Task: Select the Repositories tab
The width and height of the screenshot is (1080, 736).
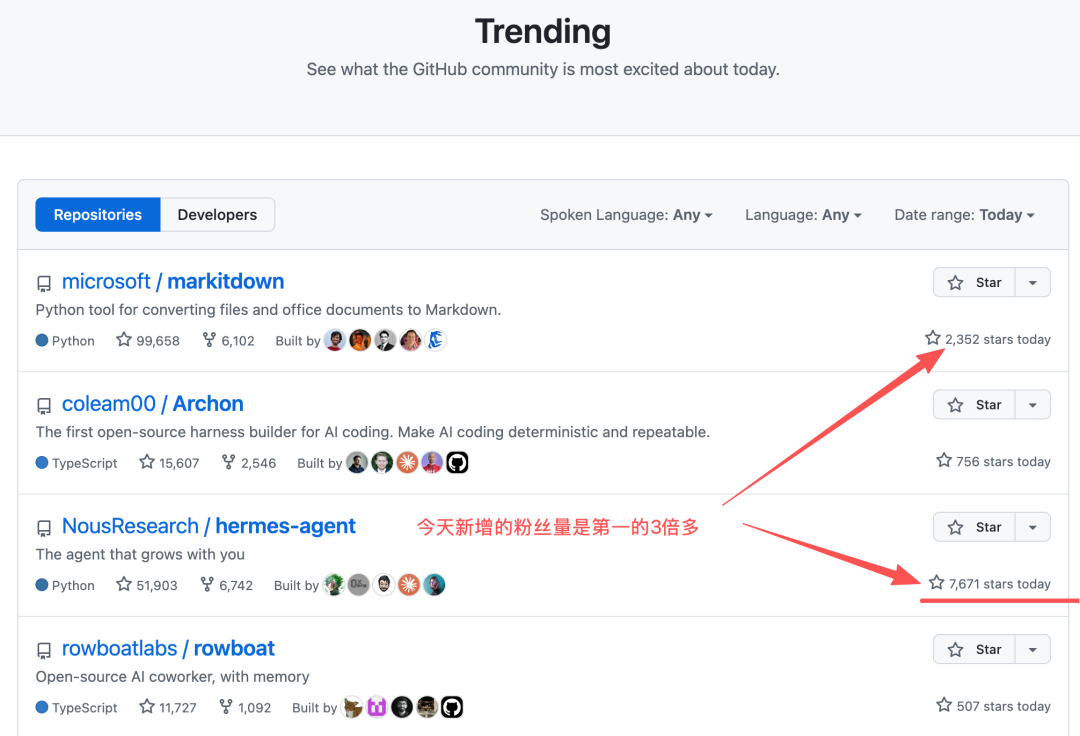Action: point(98,215)
